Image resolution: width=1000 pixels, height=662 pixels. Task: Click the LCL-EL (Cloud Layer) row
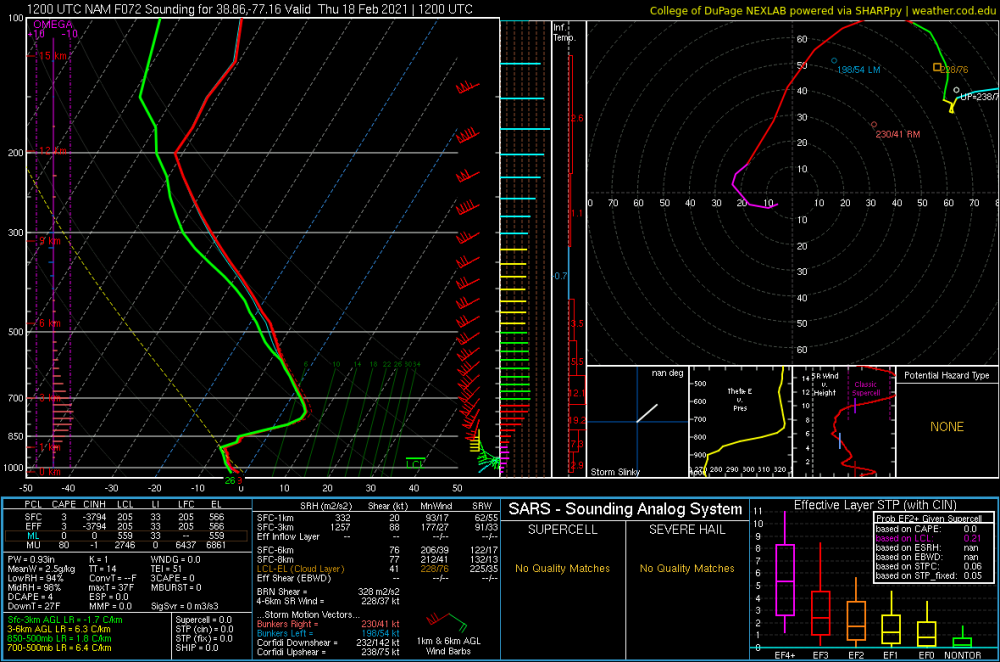coord(377,569)
